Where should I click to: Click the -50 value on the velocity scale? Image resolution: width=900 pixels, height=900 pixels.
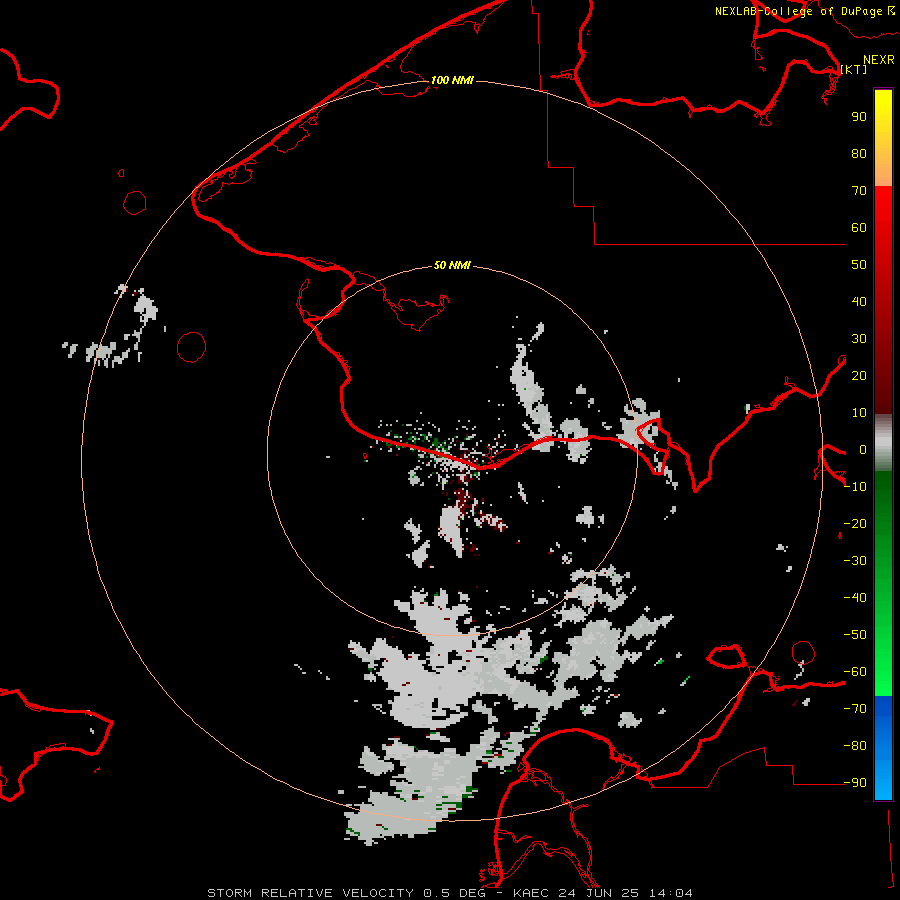pyautogui.click(x=855, y=635)
